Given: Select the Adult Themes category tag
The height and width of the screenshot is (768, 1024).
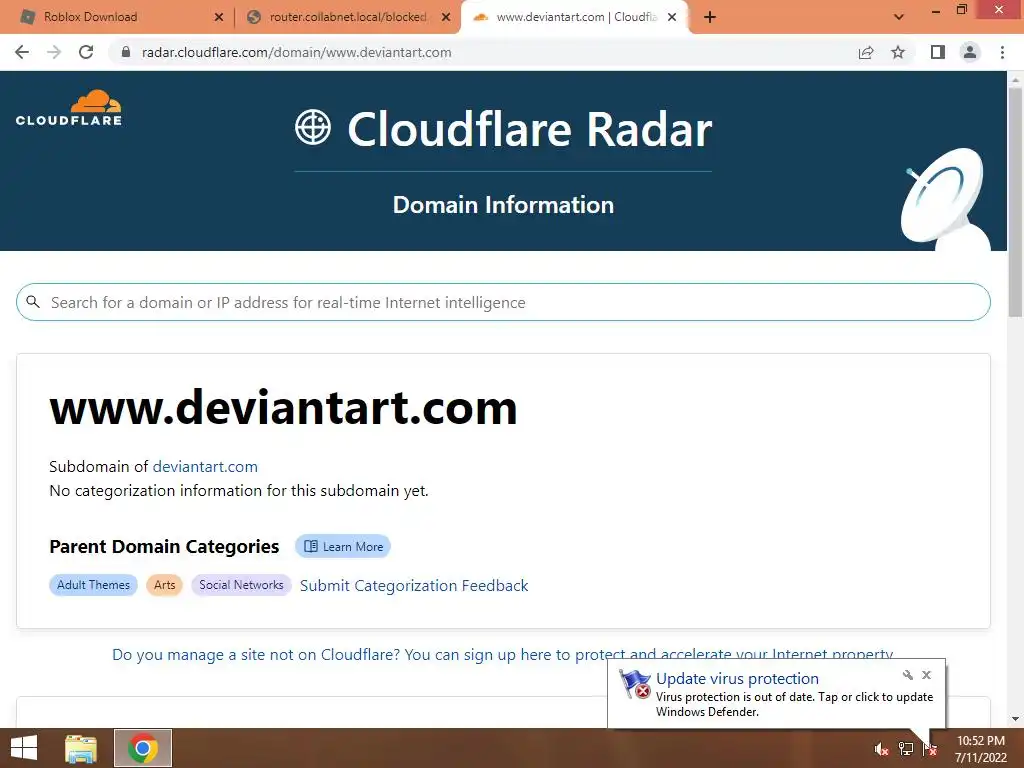Looking at the screenshot, I should [93, 584].
